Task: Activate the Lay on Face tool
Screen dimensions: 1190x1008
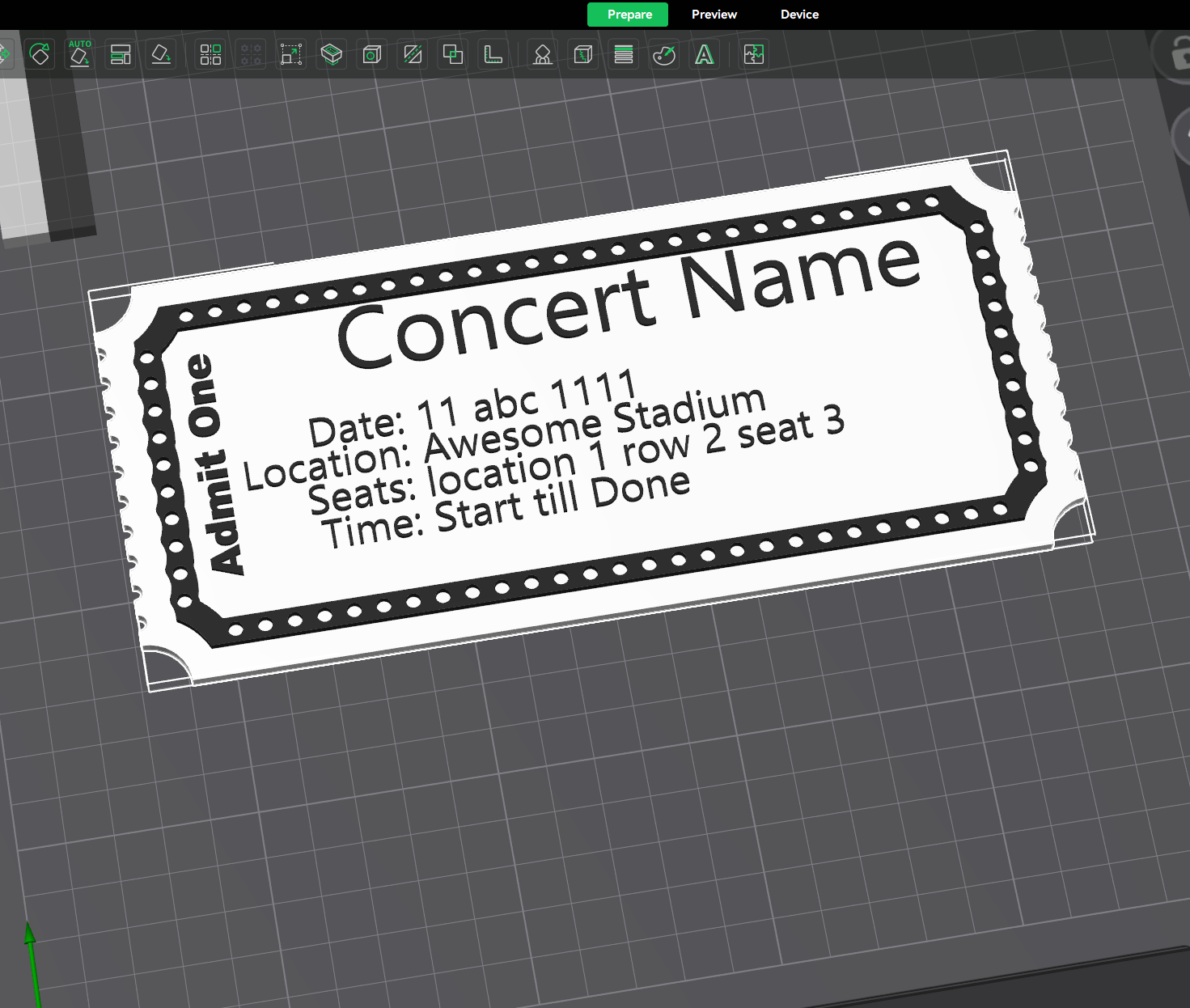Action: pos(161,54)
